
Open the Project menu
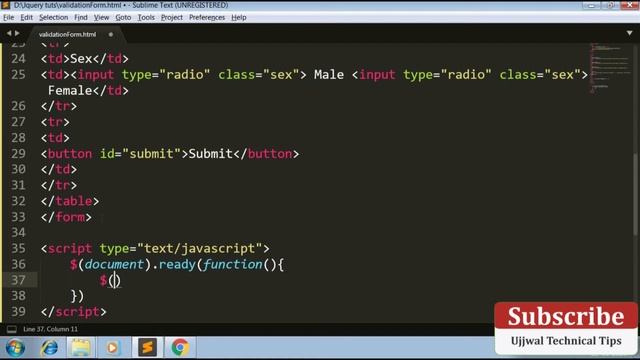(172, 18)
